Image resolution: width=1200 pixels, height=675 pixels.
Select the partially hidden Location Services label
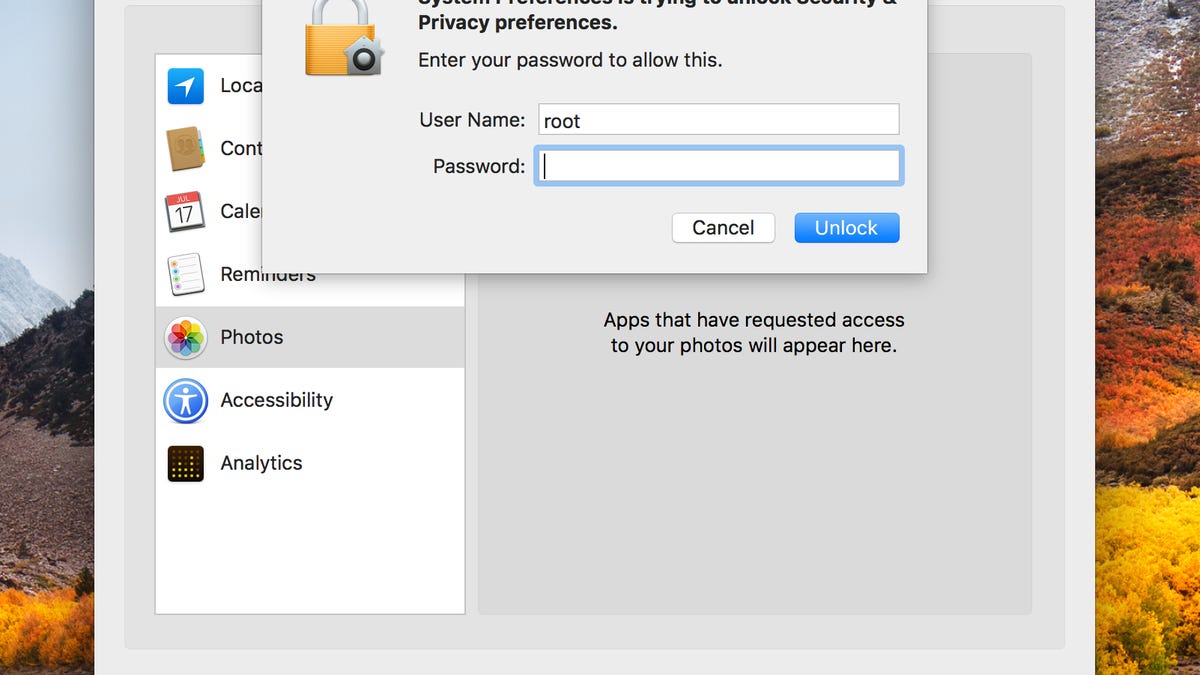point(241,87)
